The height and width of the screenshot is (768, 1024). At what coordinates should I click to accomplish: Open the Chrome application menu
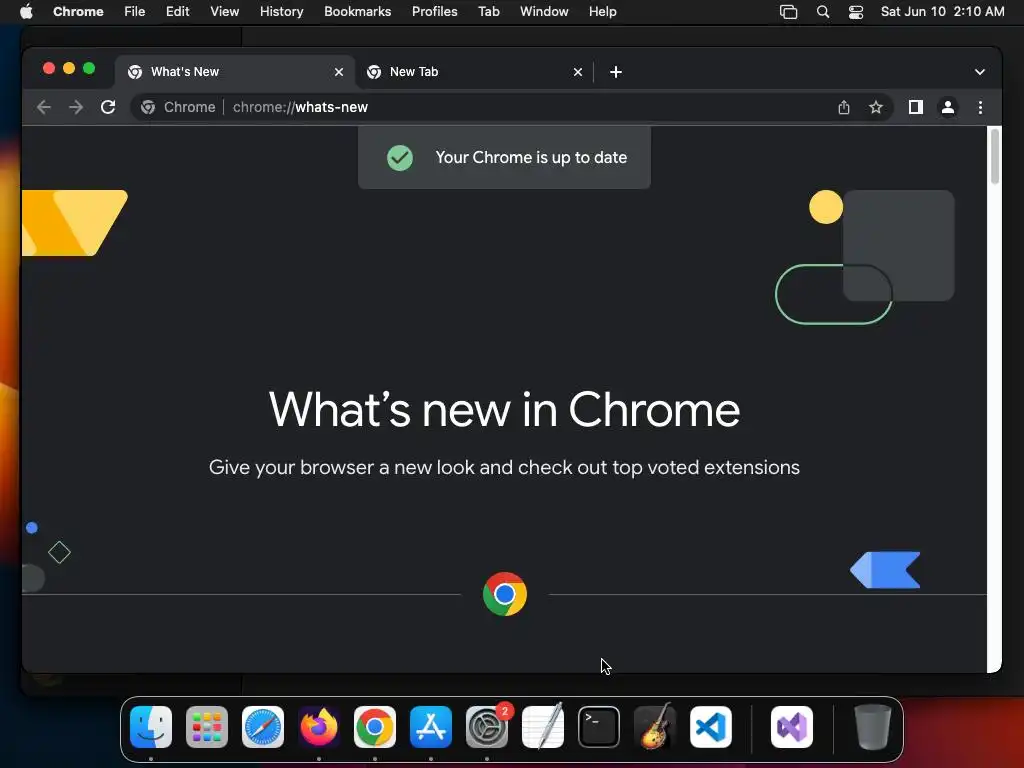click(78, 12)
